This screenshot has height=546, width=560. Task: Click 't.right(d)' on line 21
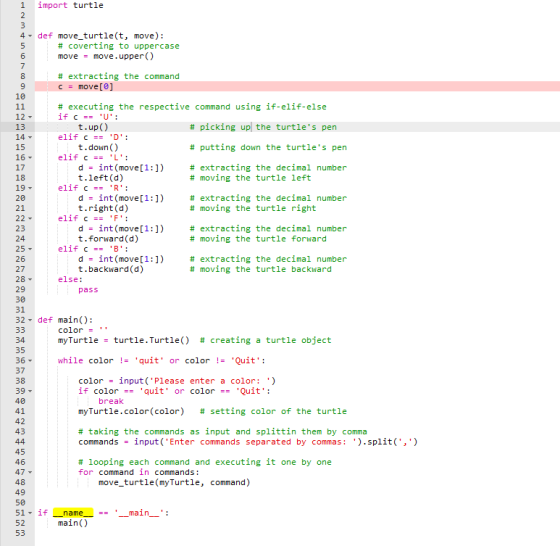[103, 208]
